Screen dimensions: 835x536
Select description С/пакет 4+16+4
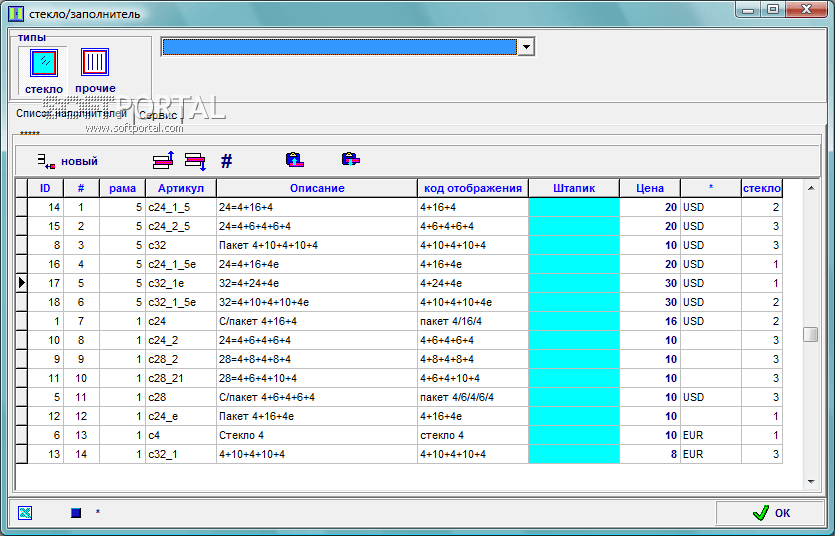click(317, 321)
